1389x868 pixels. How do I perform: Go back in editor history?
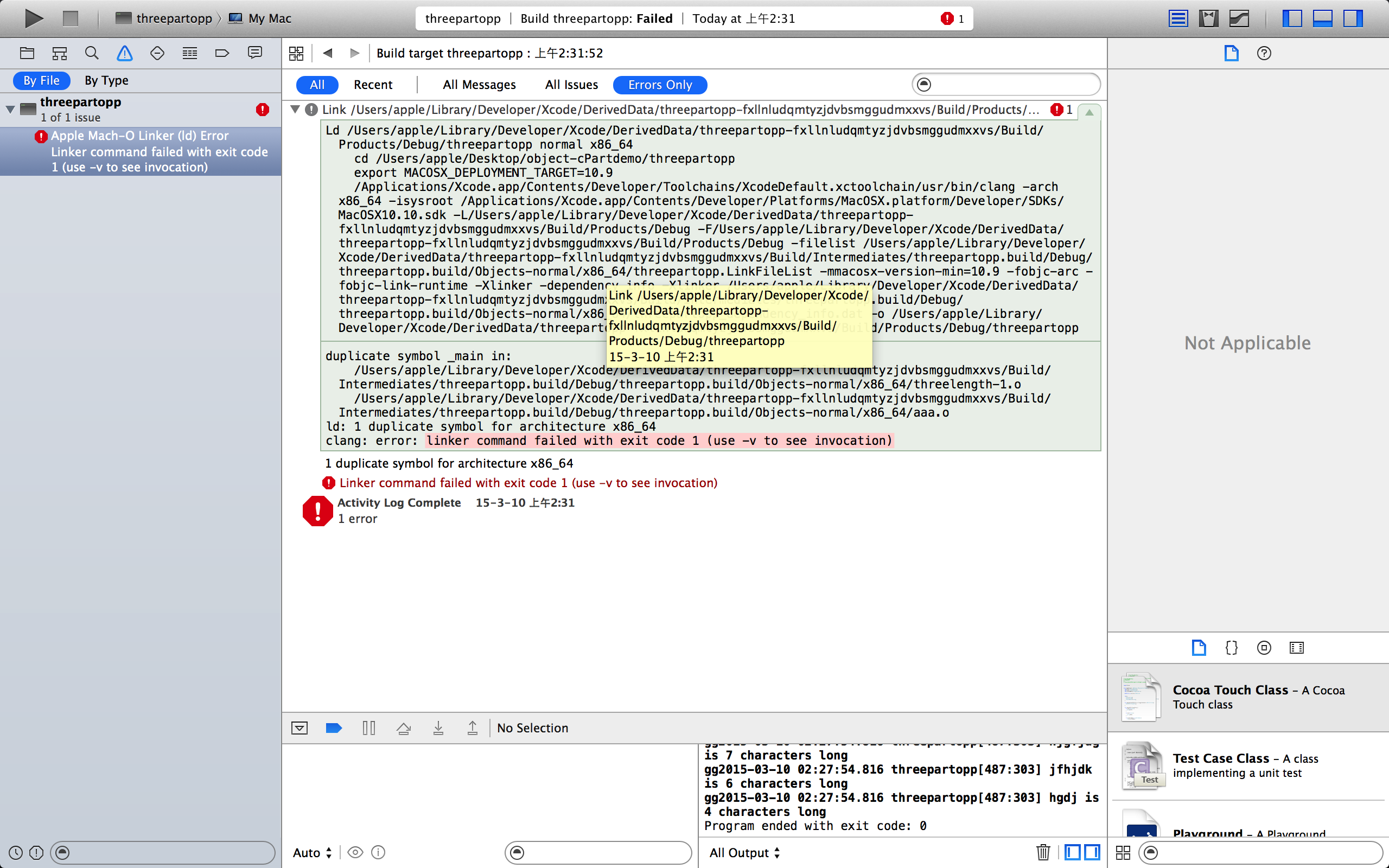pyautogui.click(x=328, y=53)
